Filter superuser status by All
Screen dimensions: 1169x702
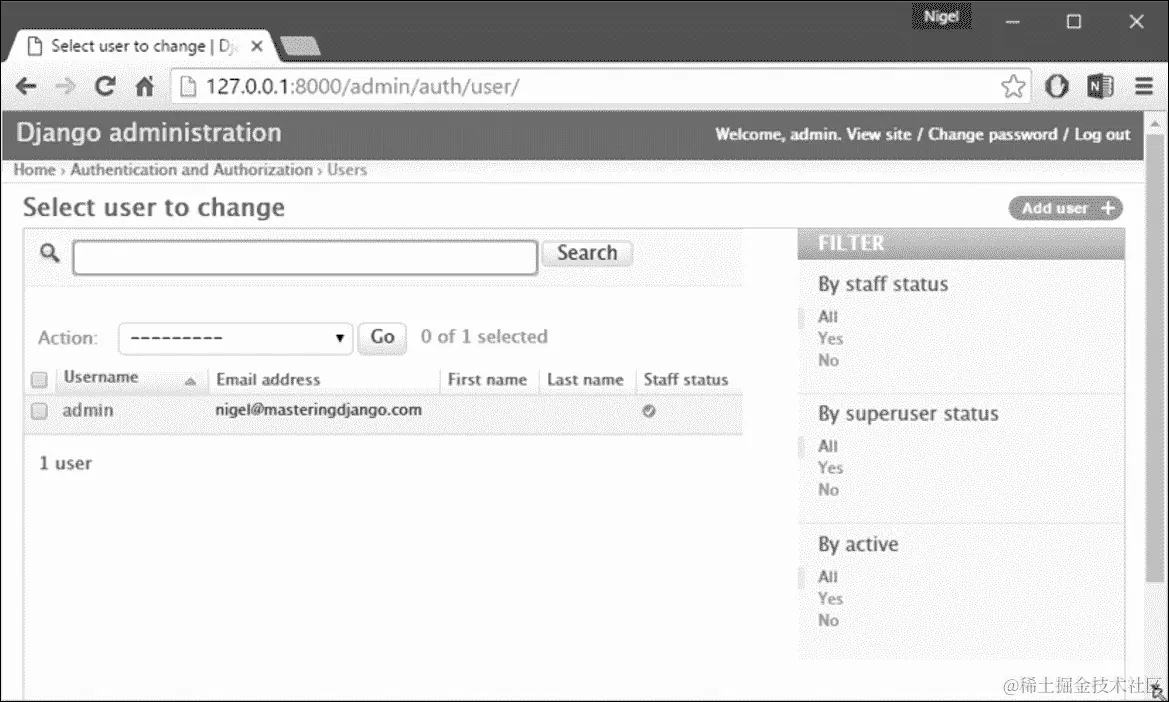point(828,446)
